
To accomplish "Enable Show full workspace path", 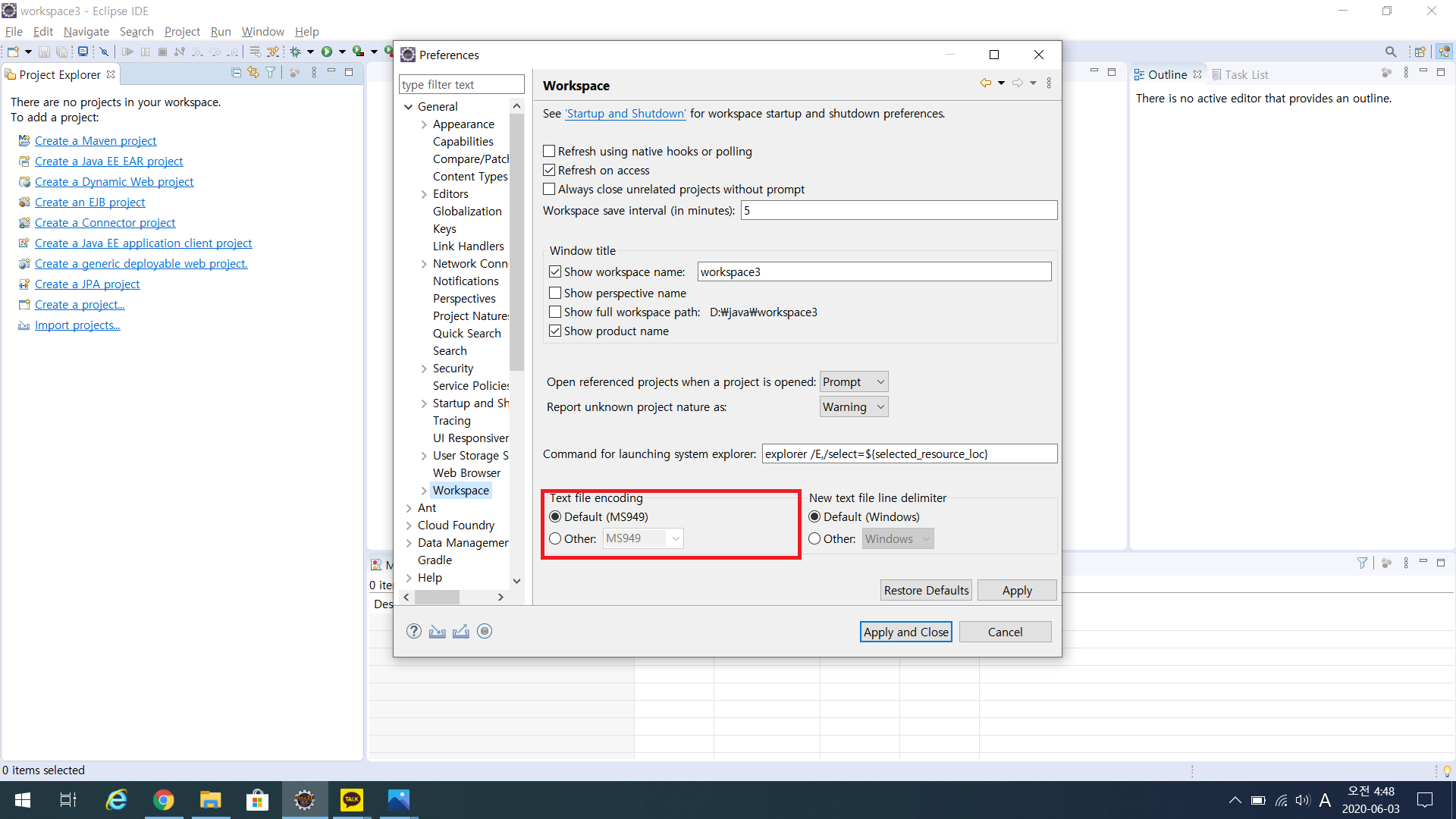I will point(555,312).
